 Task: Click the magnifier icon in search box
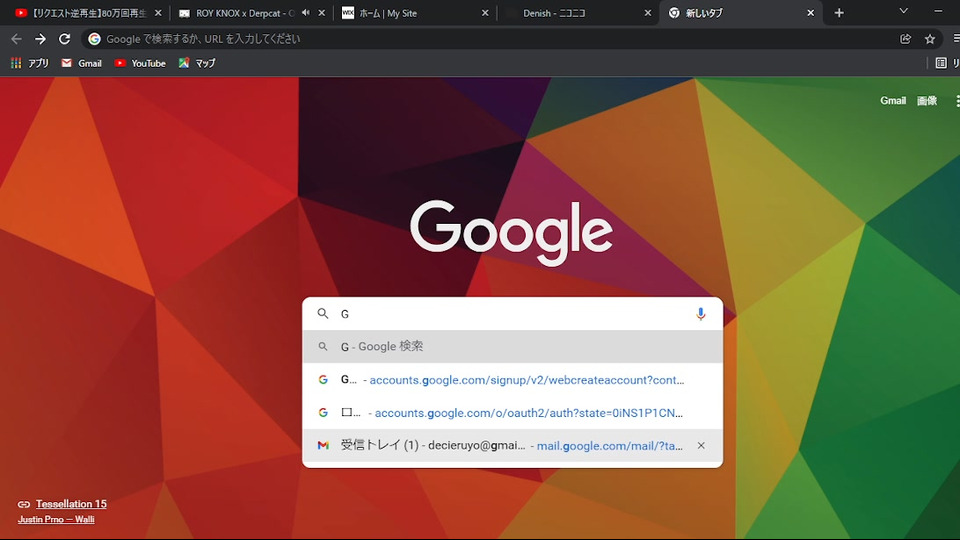click(323, 313)
